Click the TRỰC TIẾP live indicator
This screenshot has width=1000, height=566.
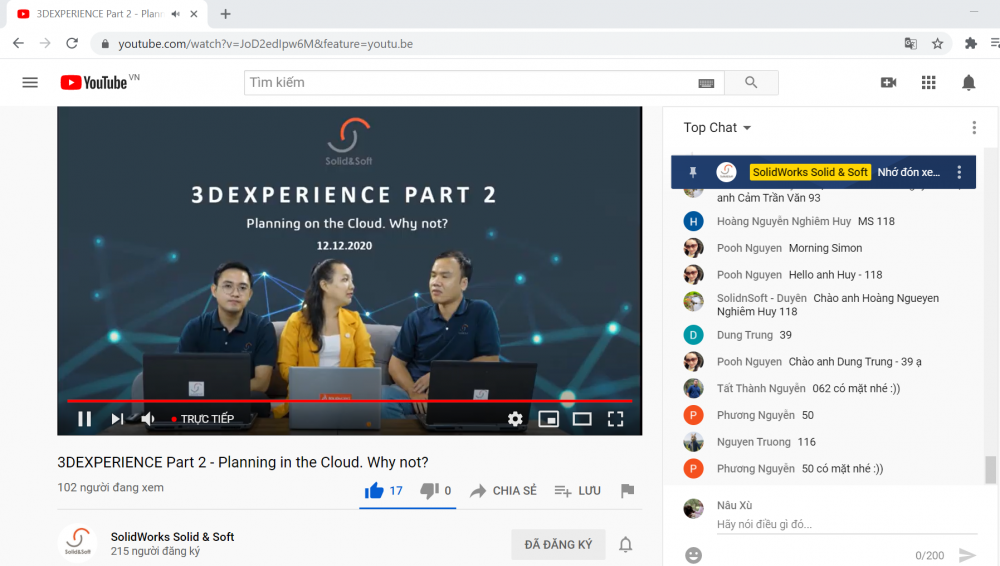[x=203, y=419]
